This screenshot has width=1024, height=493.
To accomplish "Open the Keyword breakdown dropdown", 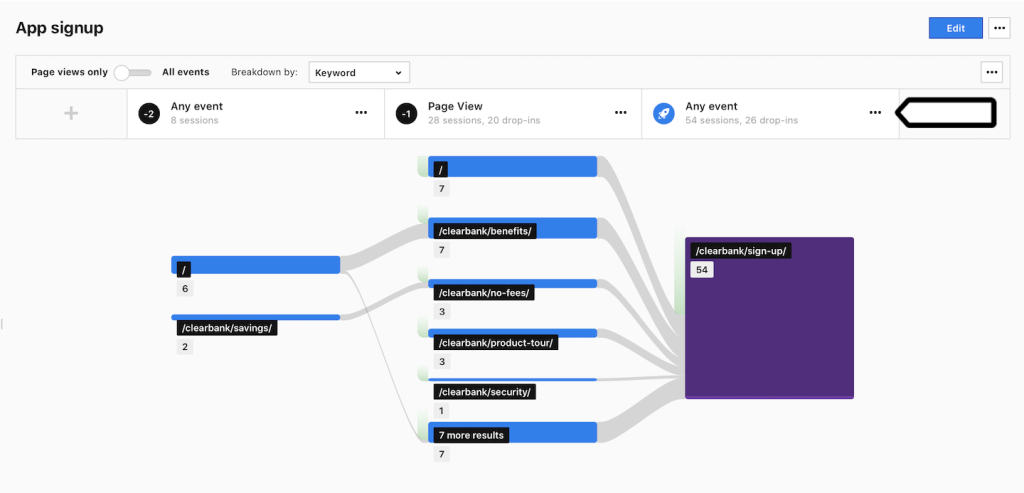I will pos(359,72).
